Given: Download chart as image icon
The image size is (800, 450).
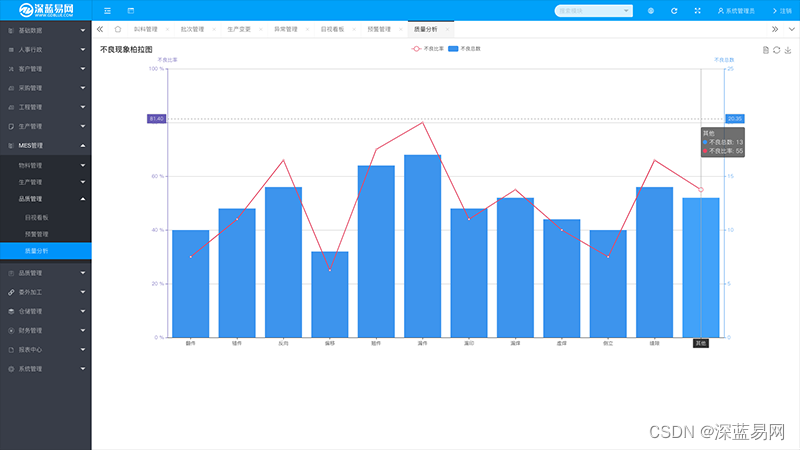Looking at the screenshot, I should (x=788, y=49).
